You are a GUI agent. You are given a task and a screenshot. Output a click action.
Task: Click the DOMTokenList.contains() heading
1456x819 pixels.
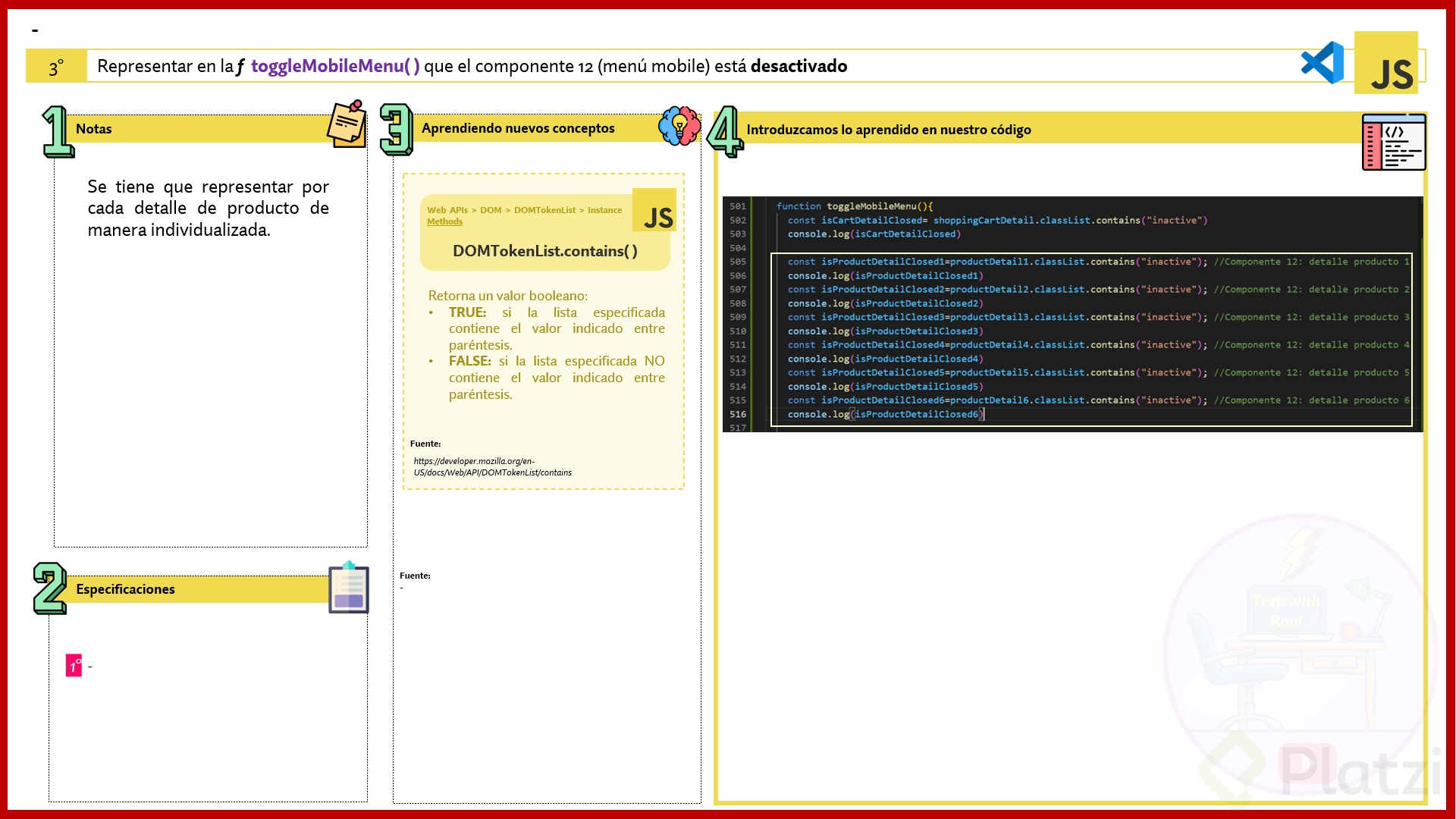point(545,251)
